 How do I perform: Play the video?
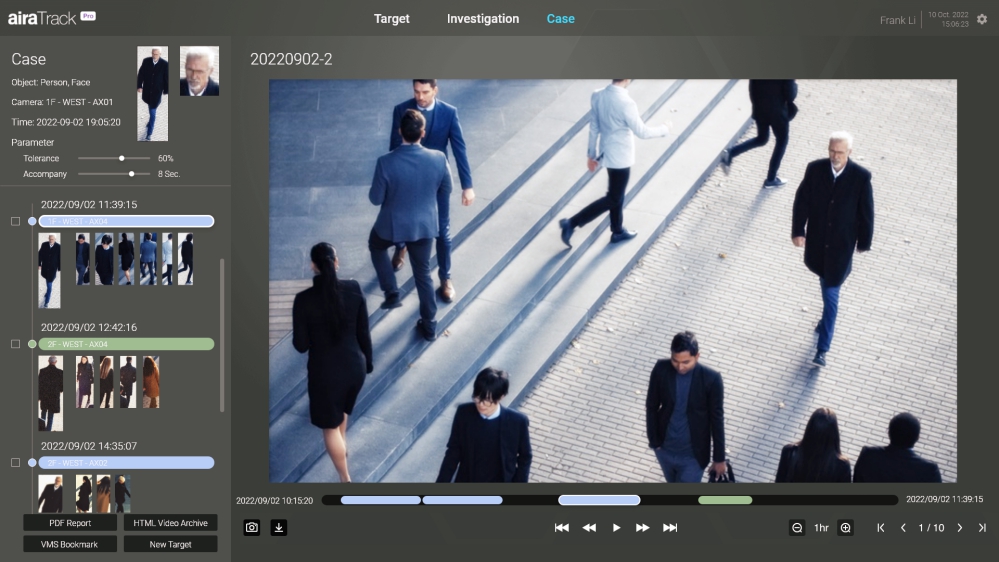[616, 527]
